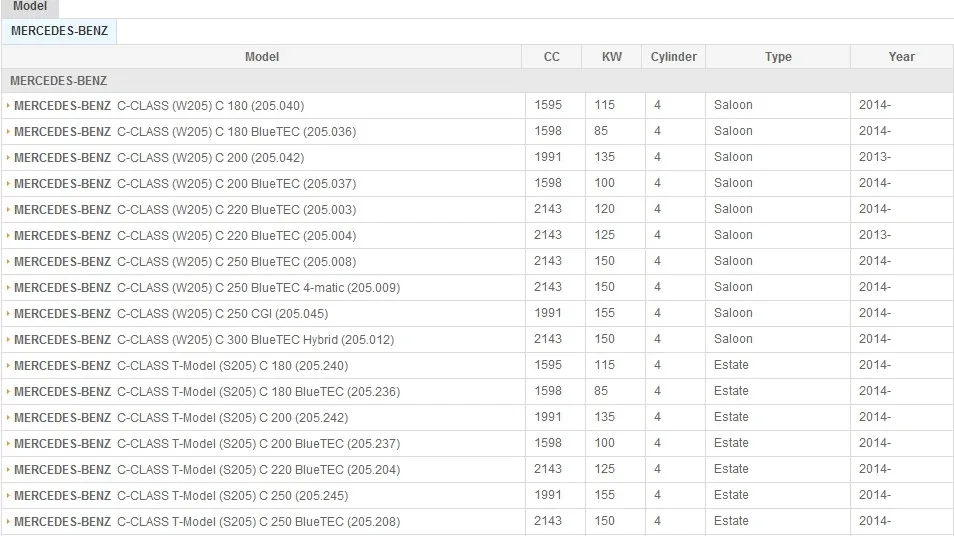Expand the C 220 BlueTEC (205.004) row arrow
This screenshot has height=536, width=954.
click(8, 235)
